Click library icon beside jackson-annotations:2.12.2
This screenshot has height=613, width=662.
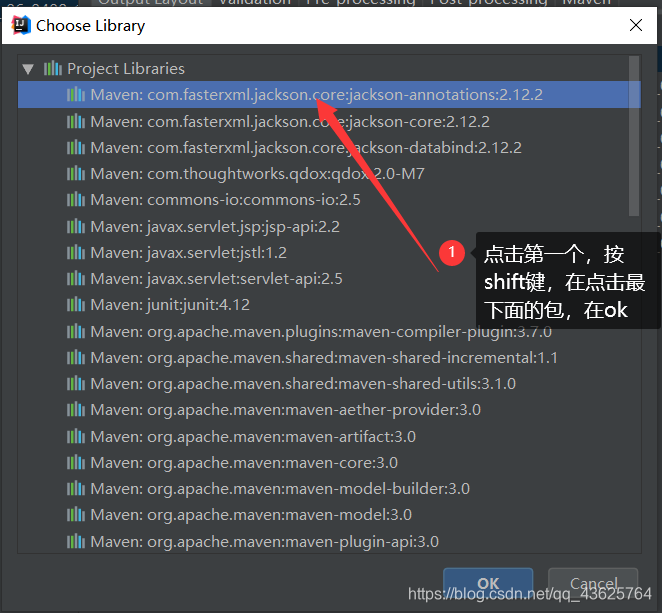[x=76, y=95]
